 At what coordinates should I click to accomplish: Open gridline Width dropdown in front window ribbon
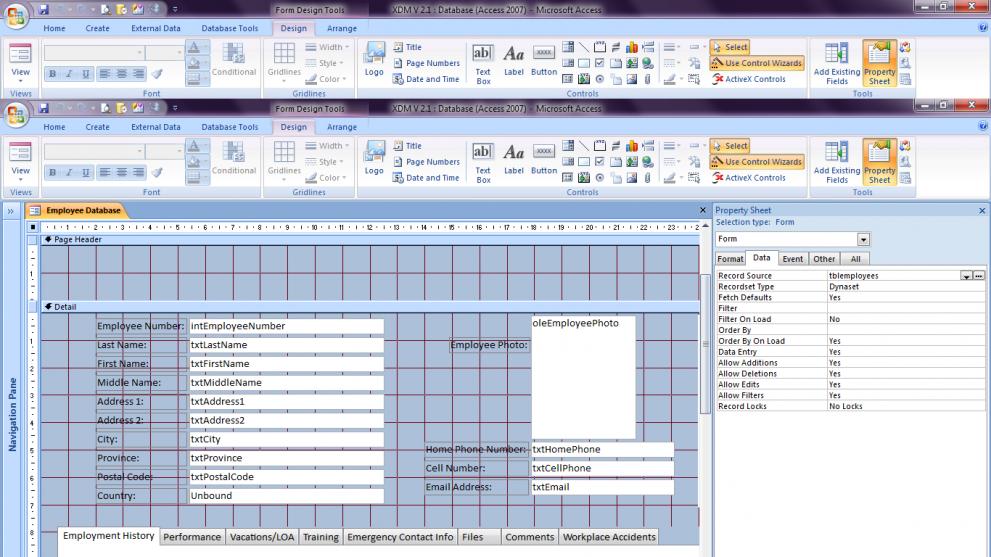click(327, 145)
